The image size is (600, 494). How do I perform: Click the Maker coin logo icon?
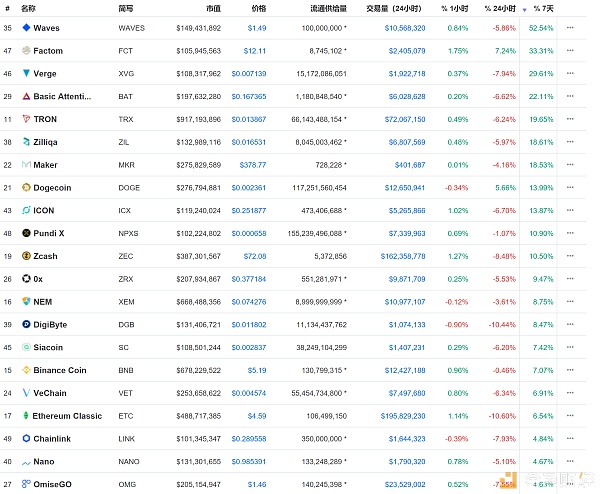tap(26, 165)
